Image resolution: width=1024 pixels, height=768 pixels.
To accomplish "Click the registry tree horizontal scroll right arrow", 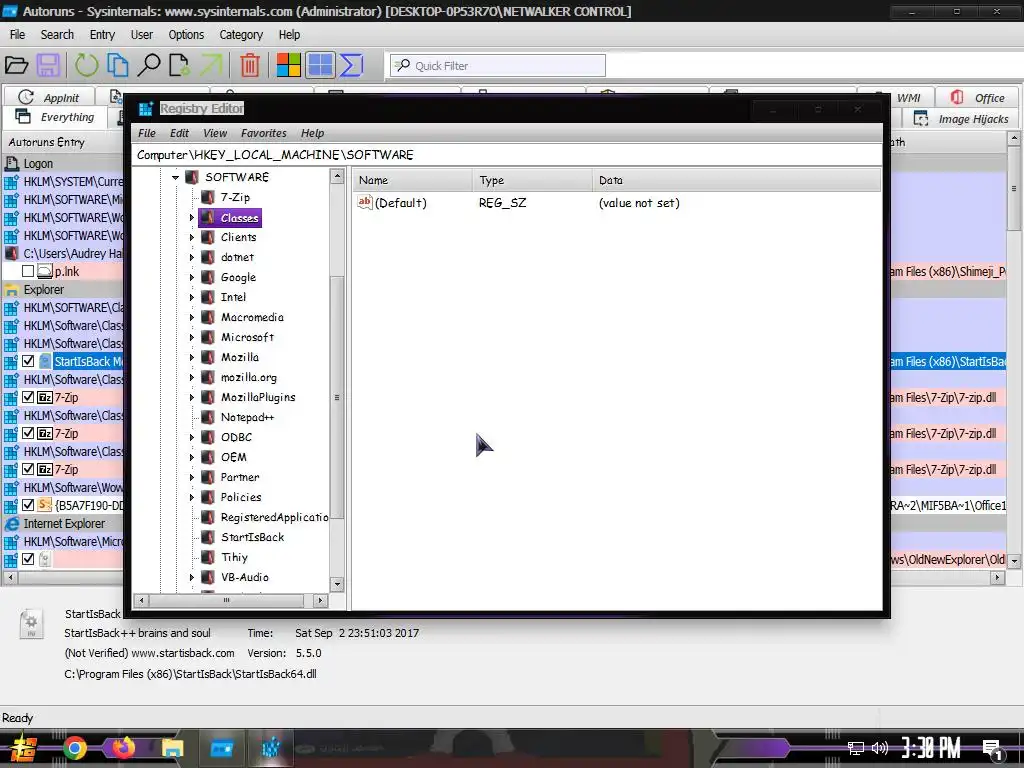I will 320,600.
